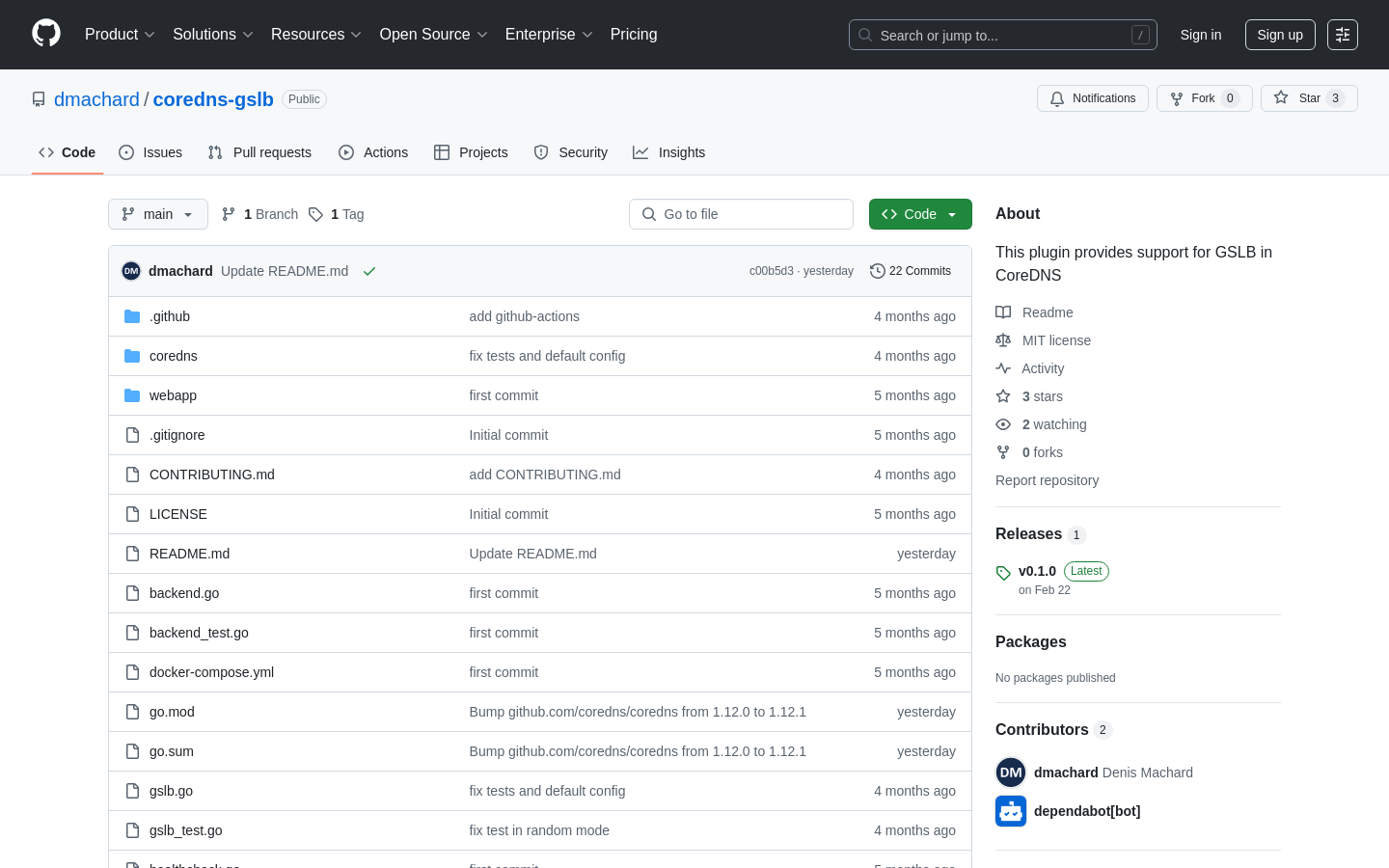Open the README.md file
This screenshot has width=1389, height=868.
coord(189,554)
